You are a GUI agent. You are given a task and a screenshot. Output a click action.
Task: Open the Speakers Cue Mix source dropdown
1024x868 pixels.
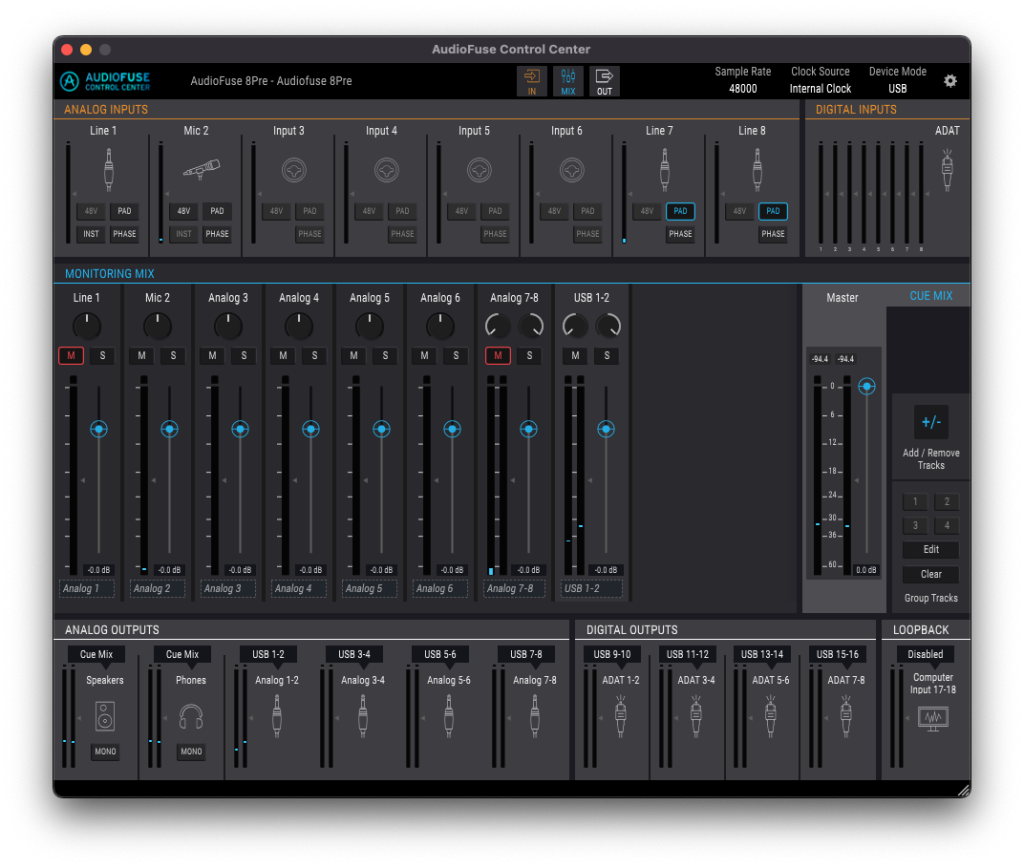click(97, 654)
